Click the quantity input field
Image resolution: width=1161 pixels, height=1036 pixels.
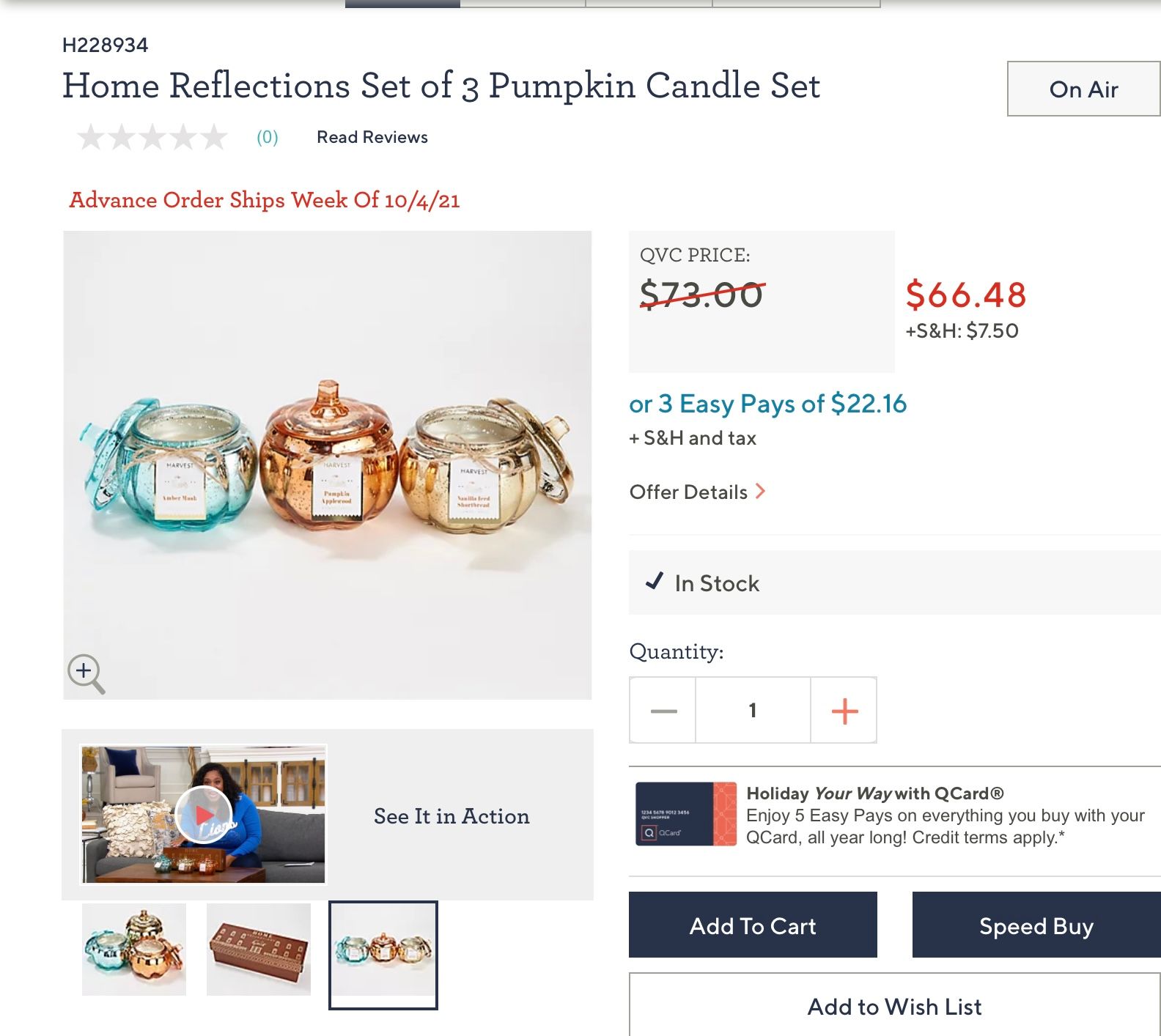click(x=753, y=711)
